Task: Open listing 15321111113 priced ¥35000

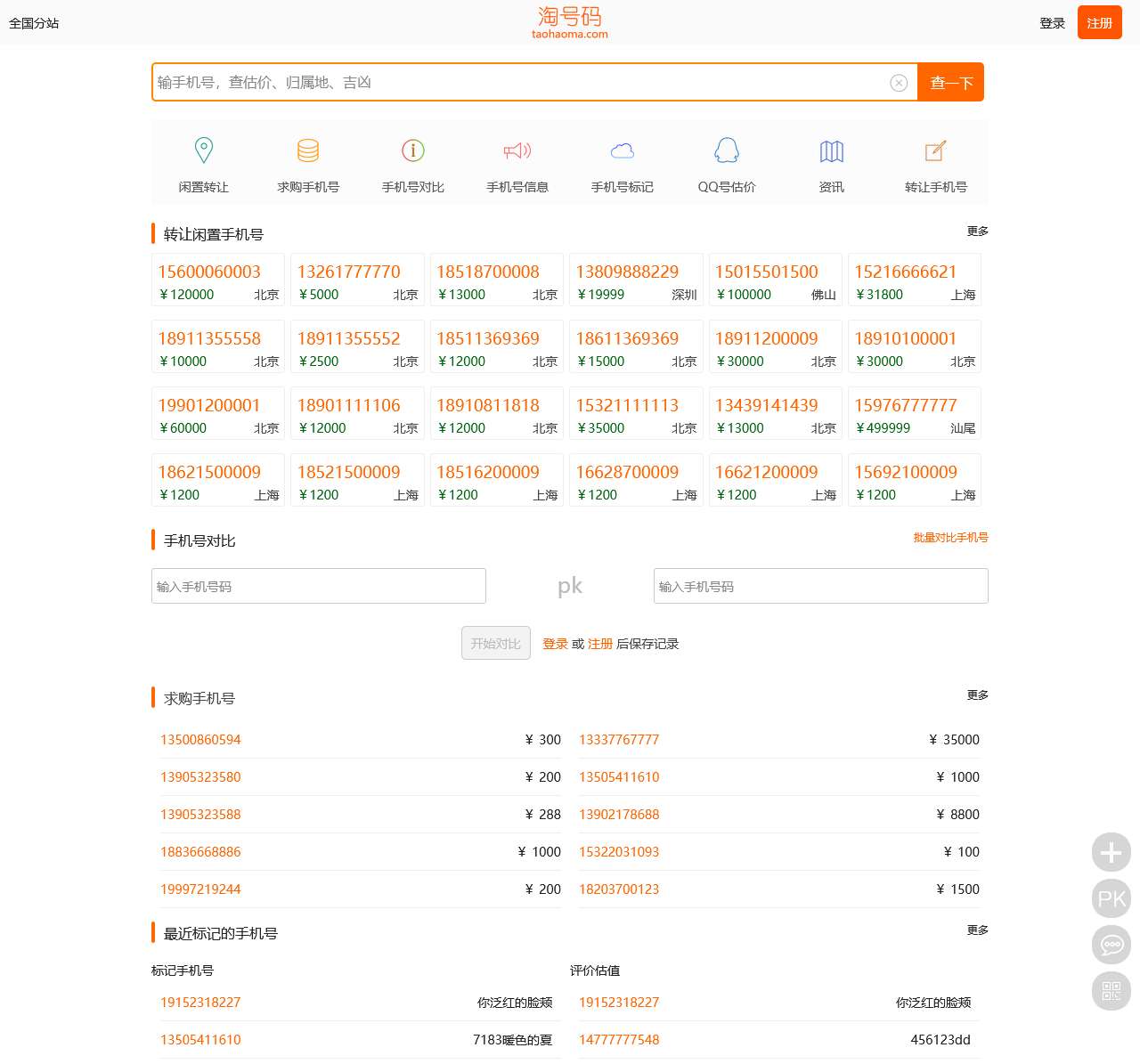Action: [636, 414]
